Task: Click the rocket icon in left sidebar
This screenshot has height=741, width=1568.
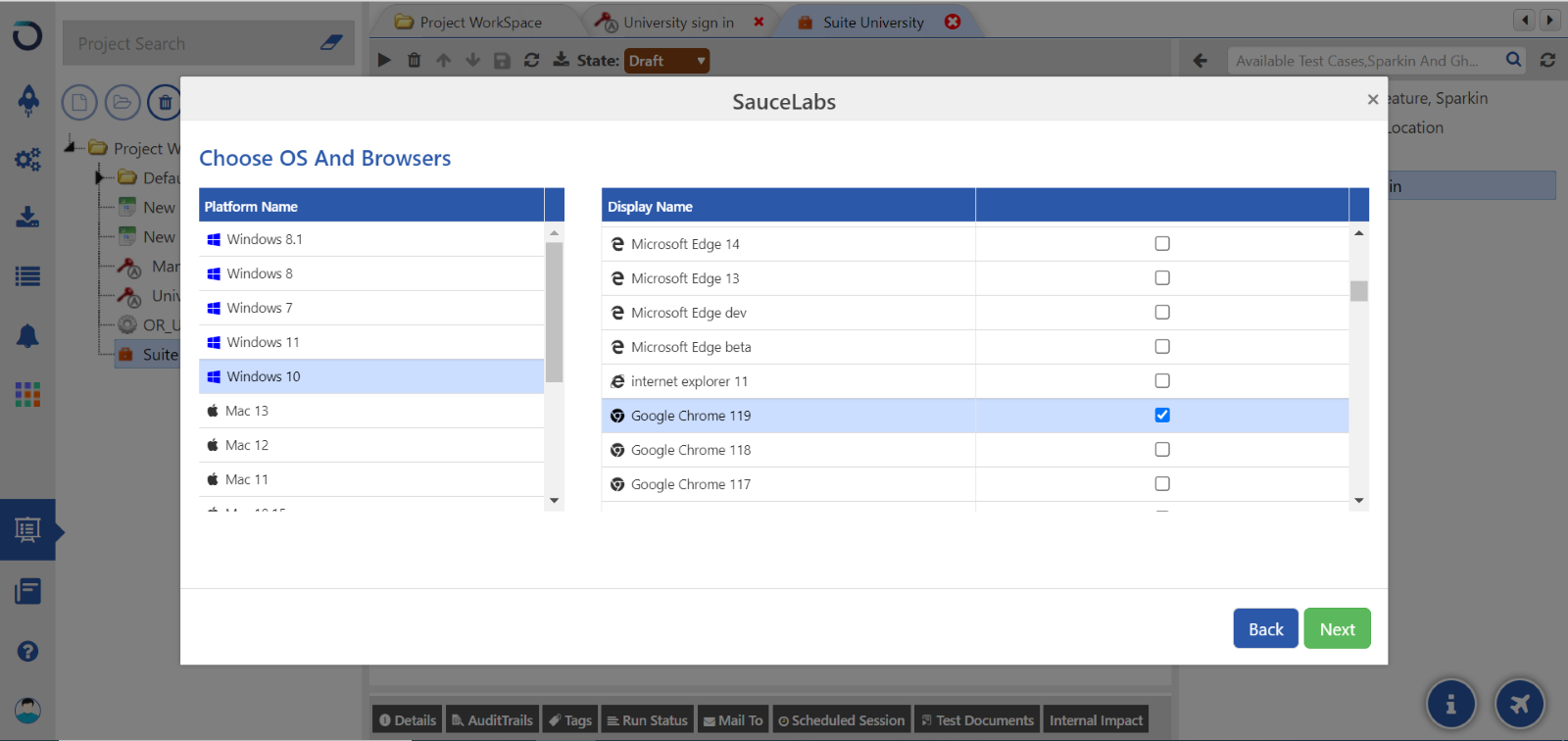Action: pyautogui.click(x=28, y=100)
